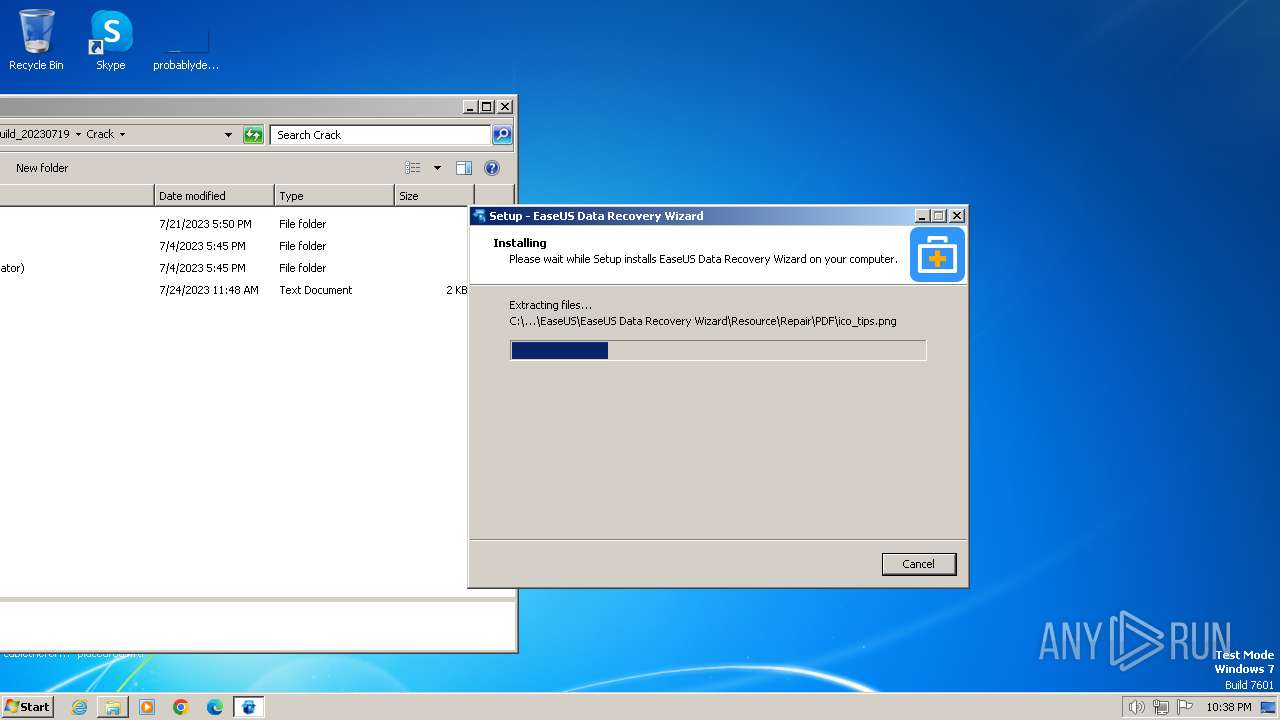The width and height of the screenshot is (1280, 720).
Task: Sort by Type column header
Action: click(x=335, y=196)
